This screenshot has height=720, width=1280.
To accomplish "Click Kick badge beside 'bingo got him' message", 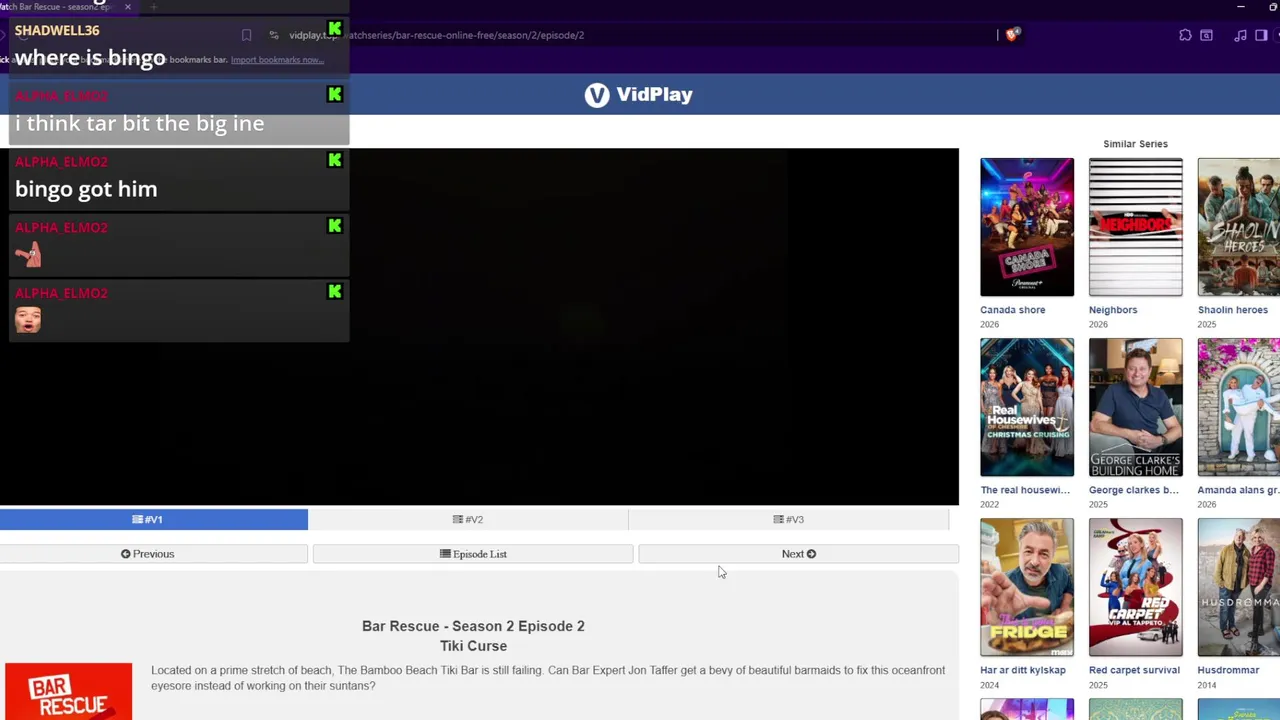I will coord(335,160).
